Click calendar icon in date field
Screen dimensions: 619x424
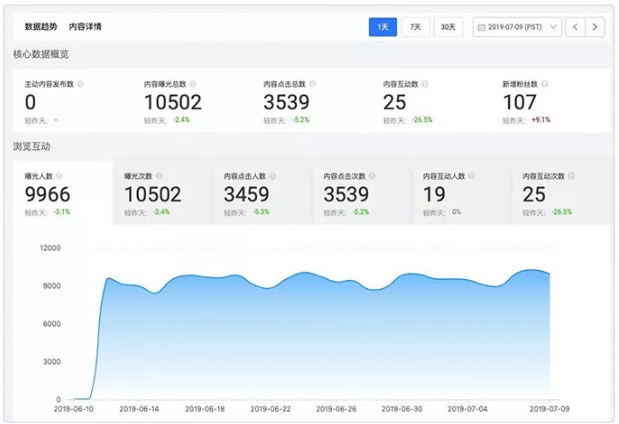pos(482,27)
